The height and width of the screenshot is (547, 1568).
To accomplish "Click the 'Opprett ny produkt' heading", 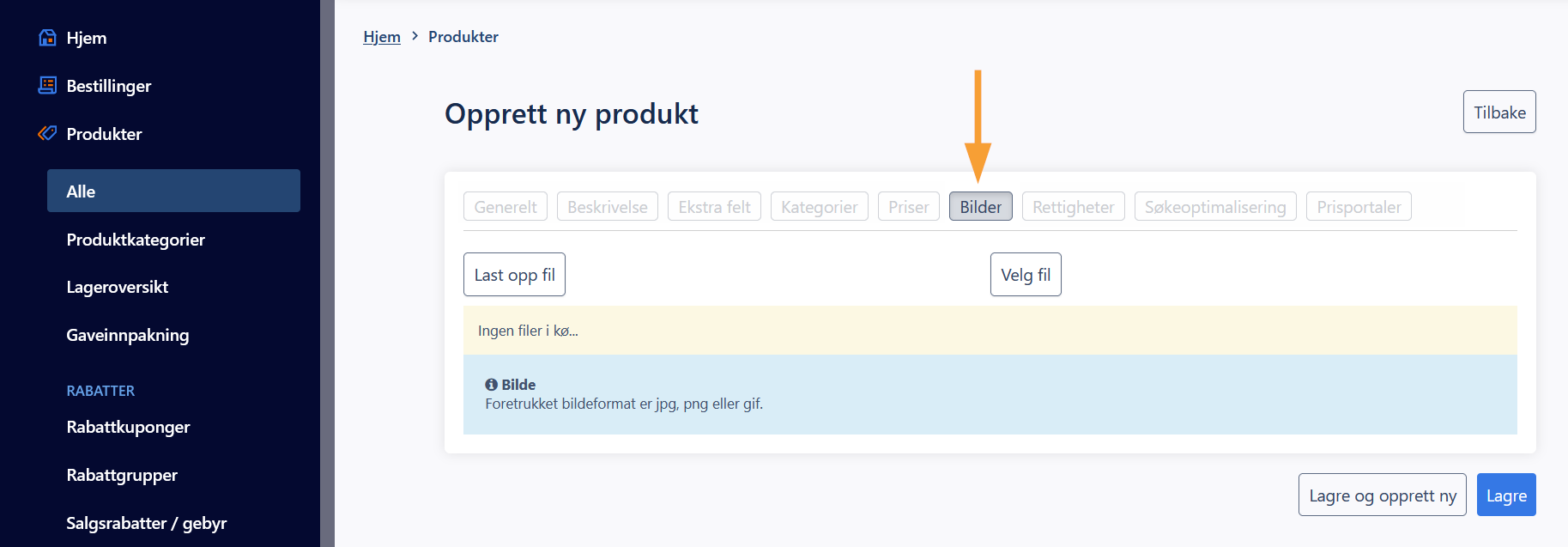I will [x=572, y=113].
